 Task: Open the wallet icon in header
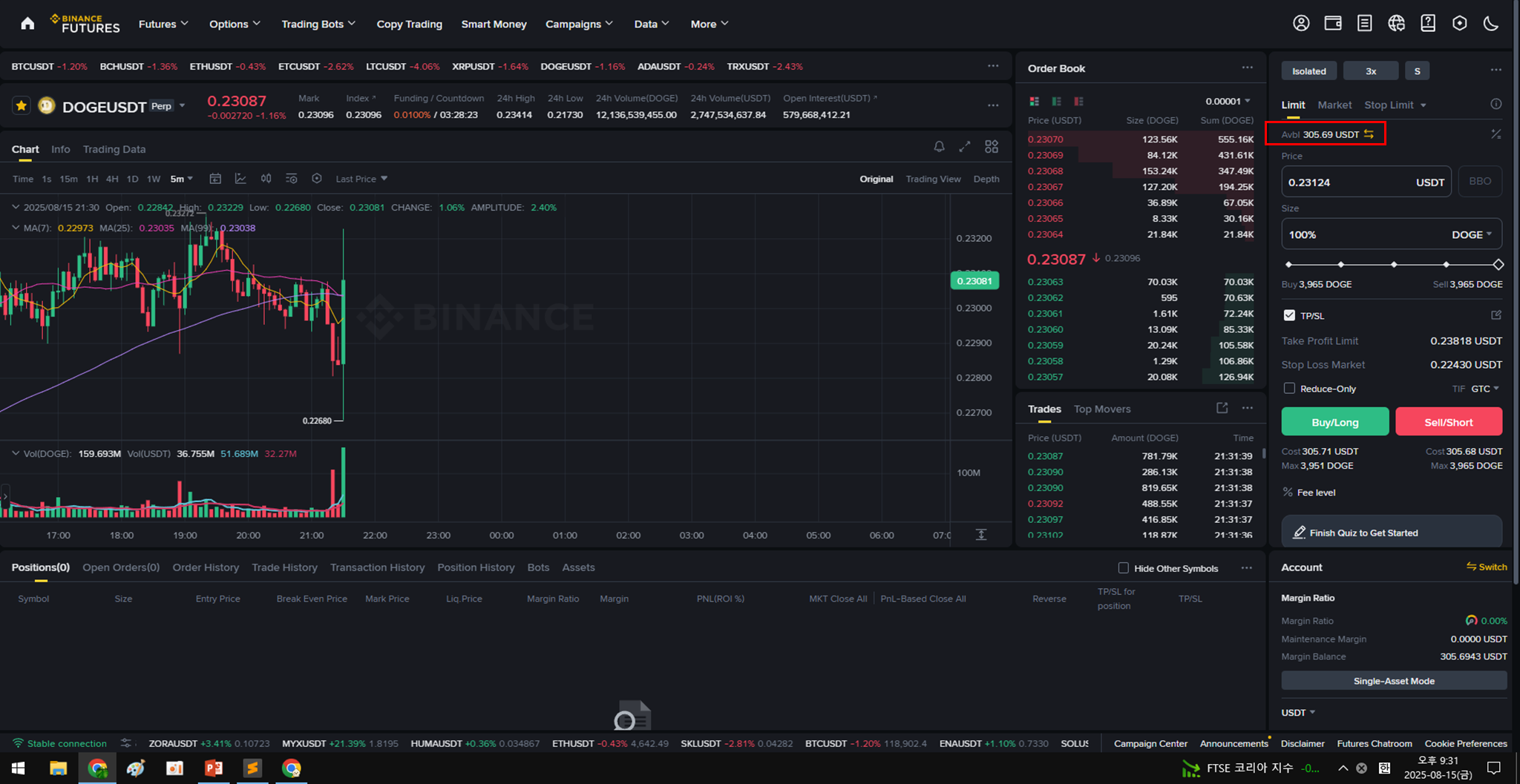(1333, 24)
